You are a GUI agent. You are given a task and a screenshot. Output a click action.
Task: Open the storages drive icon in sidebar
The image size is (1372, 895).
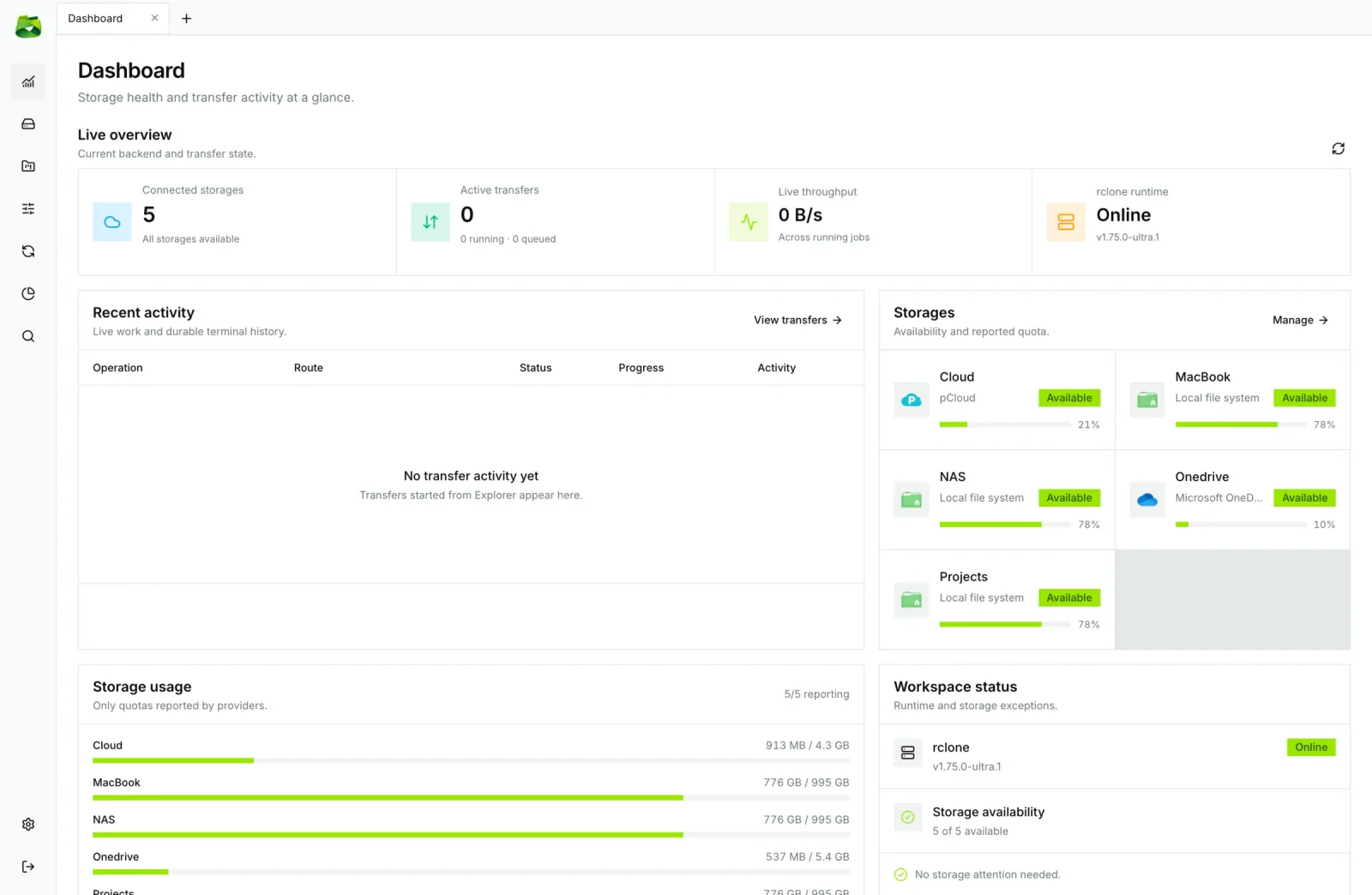[x=28, y=124]
